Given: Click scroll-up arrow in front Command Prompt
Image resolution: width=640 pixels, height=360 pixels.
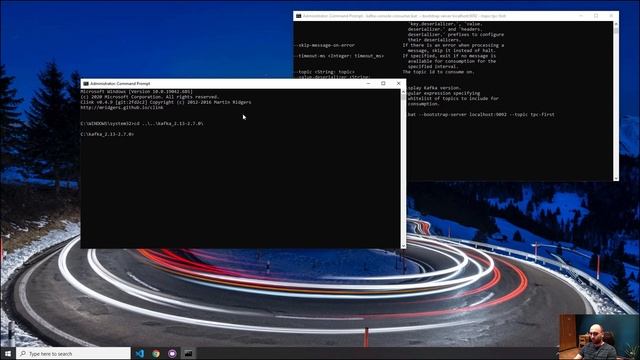Looking at the screenshot, I should point(403,92).
